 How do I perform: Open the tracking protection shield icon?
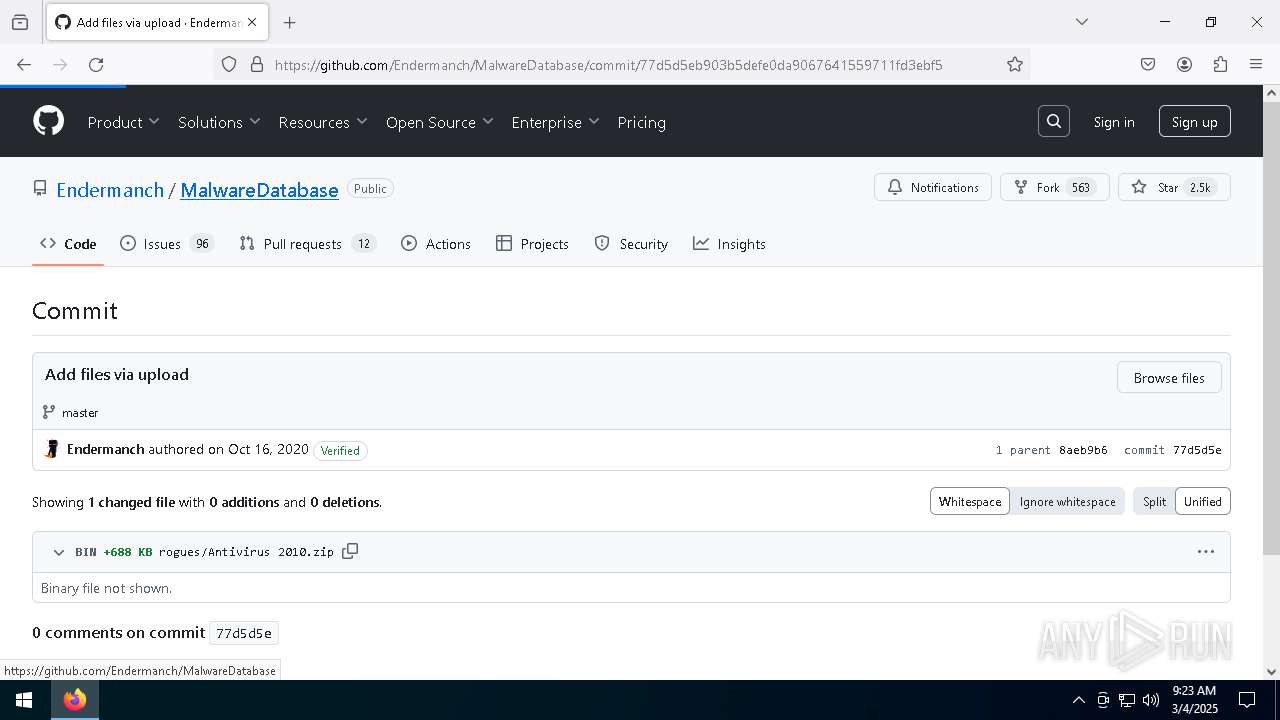point(229,64)
